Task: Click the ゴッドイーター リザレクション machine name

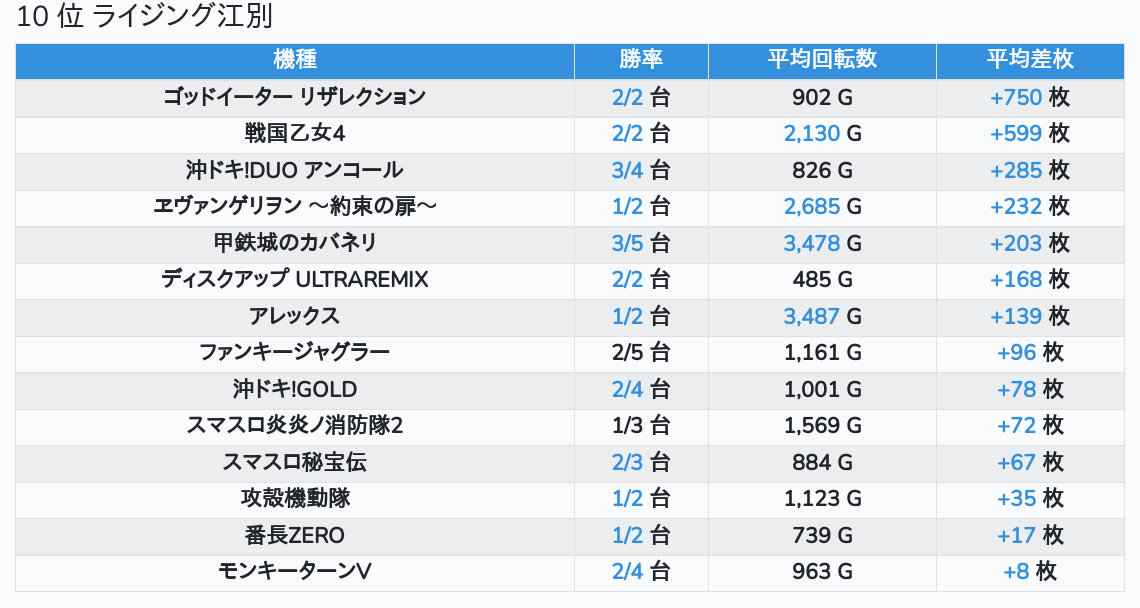Action: 295,97
